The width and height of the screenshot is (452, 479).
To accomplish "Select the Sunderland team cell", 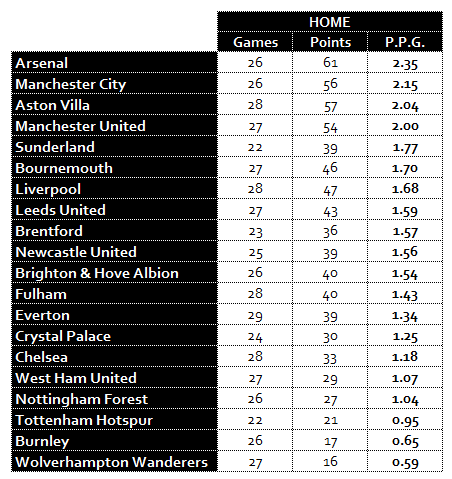I will coord(114,147).
